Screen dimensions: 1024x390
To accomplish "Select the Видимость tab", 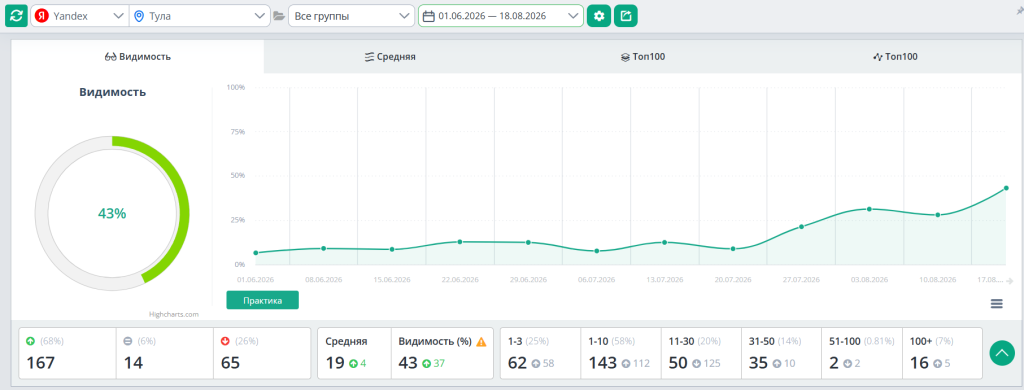I will point(138,57).
